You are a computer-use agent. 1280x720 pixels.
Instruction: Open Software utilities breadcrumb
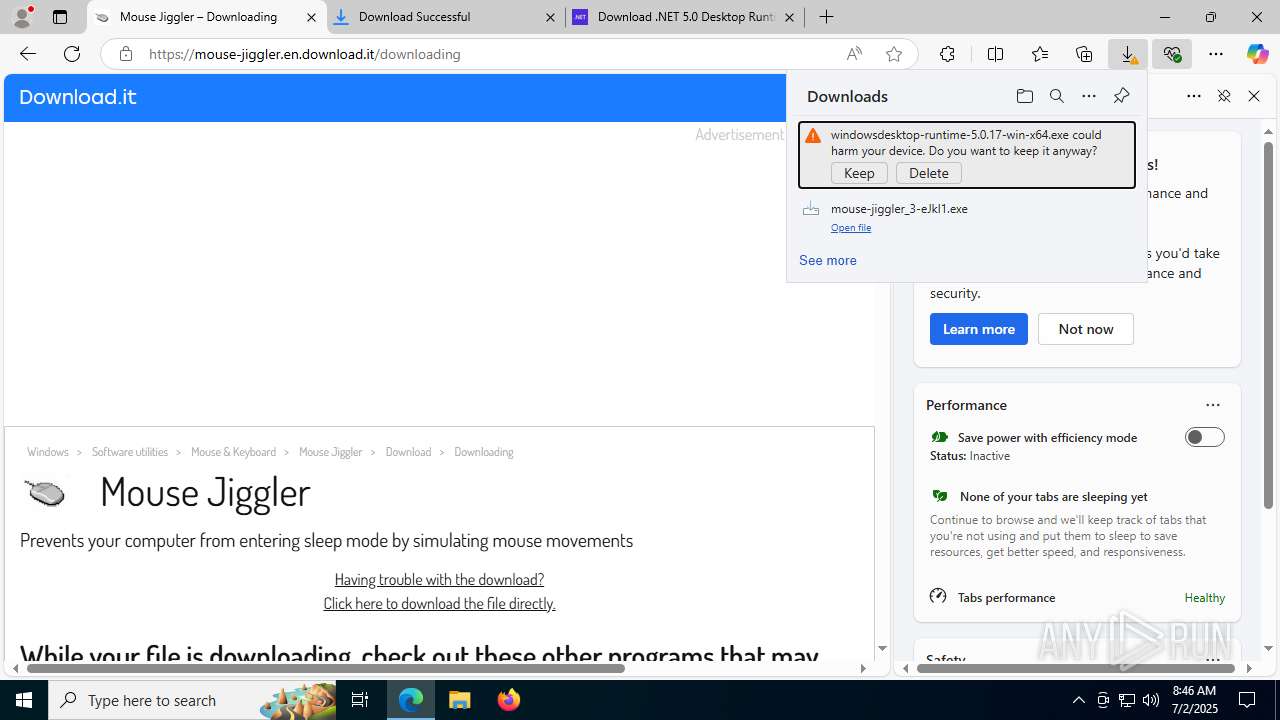pyautogui.click(x=130, y=452)
